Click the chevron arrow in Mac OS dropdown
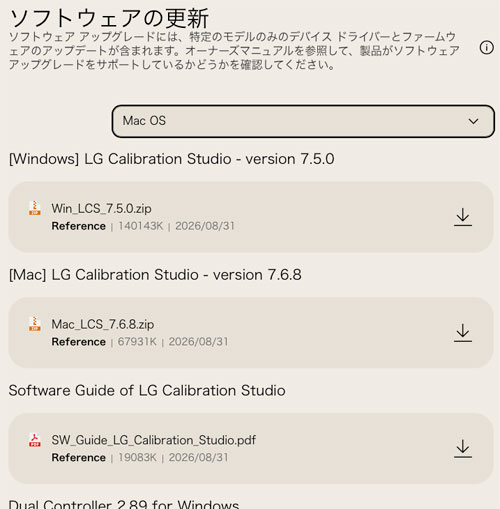 click(473, 121)
